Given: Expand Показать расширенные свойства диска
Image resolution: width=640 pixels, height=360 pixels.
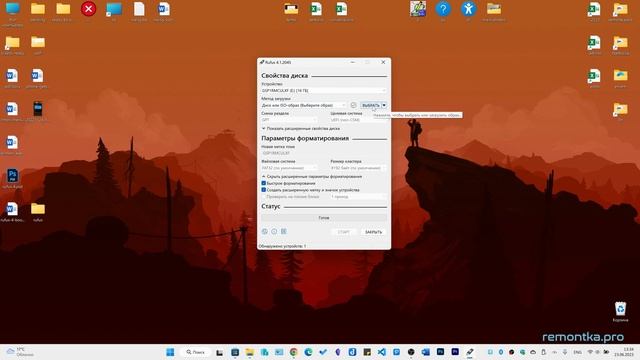Looking at the screenshot, I should pyautogui.click(x=300, y=129).
